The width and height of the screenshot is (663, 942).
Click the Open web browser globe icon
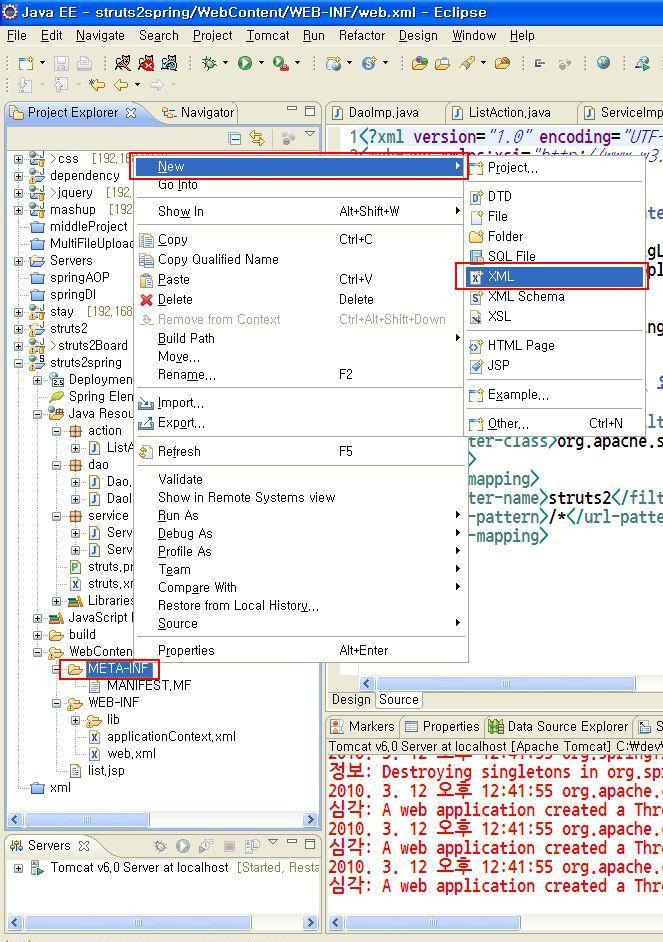(604, 62)
